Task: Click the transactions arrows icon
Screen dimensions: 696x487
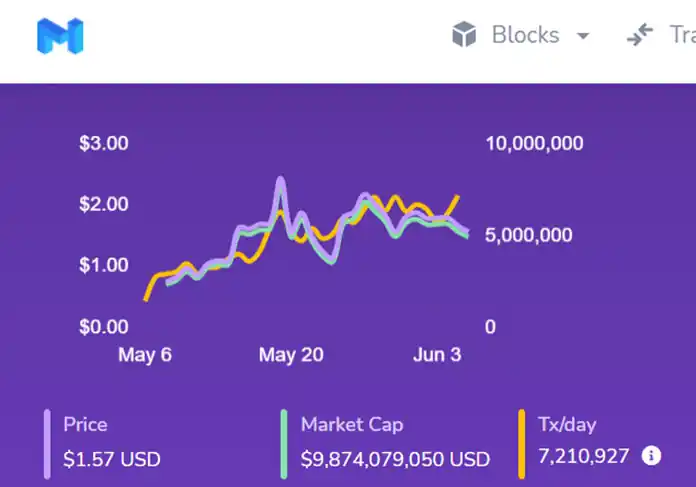Action: coord(640,36)
